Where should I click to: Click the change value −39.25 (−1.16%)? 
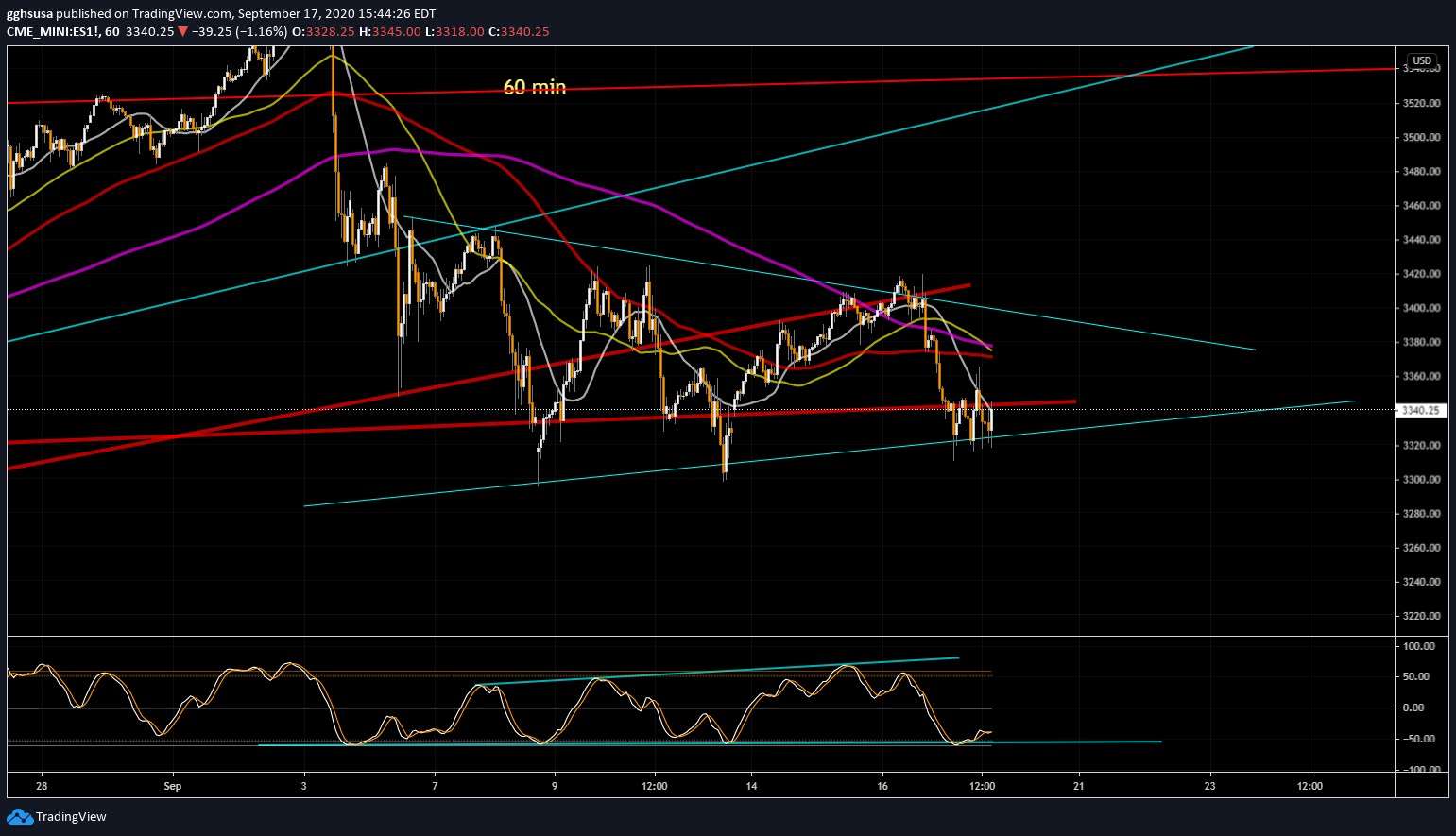pyautogui.click(x=239, y=31)
